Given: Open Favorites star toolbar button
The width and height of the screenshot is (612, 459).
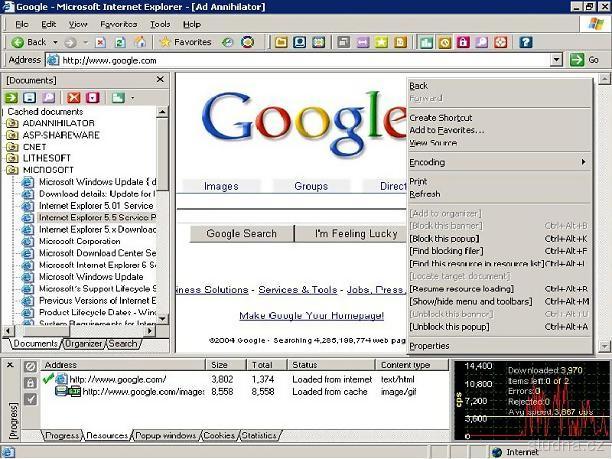Looking at the screenshot, I should pos(186,42).
